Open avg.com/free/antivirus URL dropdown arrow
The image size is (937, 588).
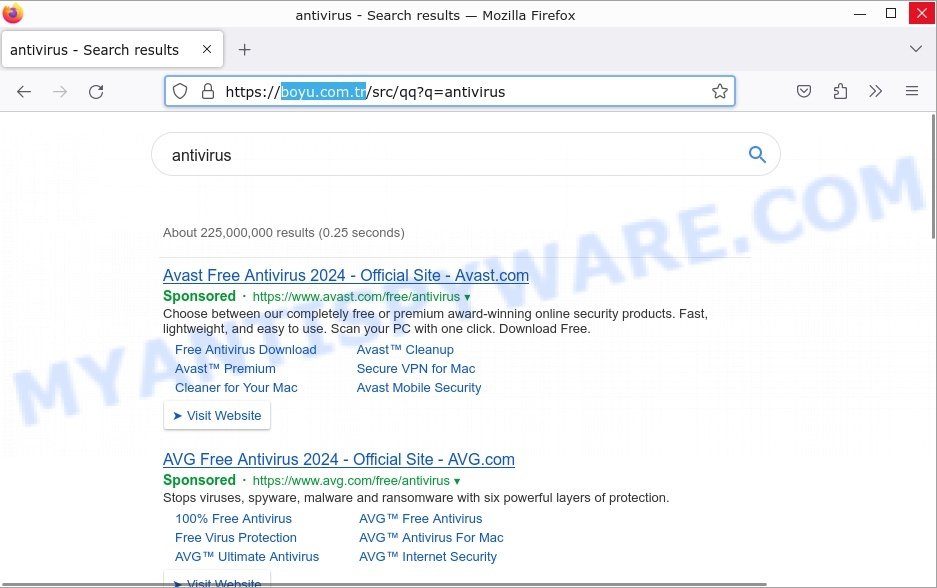pos(457,481)
